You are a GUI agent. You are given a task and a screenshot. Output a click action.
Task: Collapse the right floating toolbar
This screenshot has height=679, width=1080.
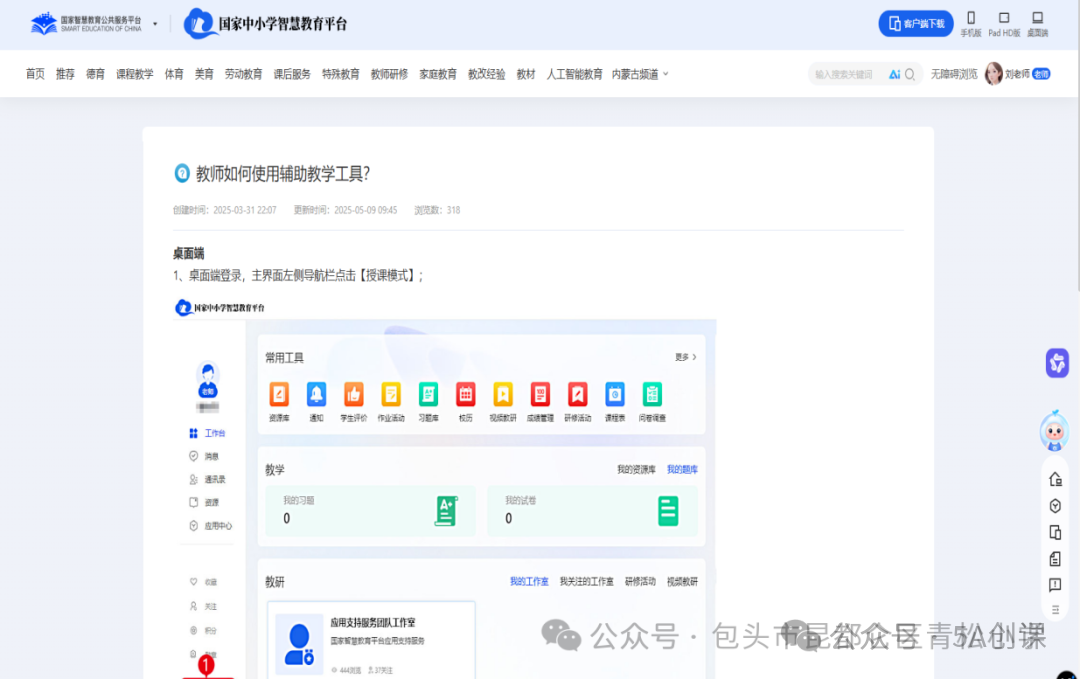tap(1055, 609)
